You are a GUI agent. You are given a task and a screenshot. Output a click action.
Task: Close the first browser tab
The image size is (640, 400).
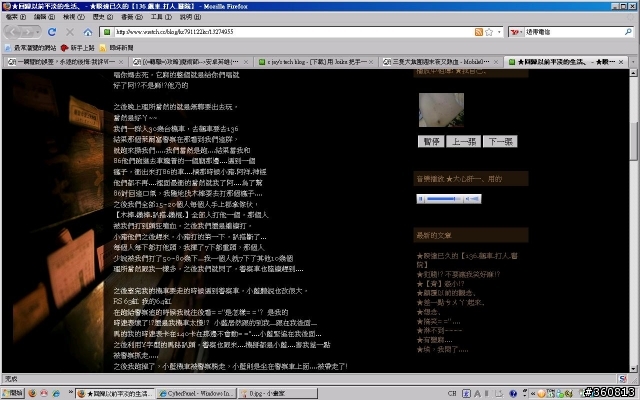pyautogui.click(x=121, y=62)
